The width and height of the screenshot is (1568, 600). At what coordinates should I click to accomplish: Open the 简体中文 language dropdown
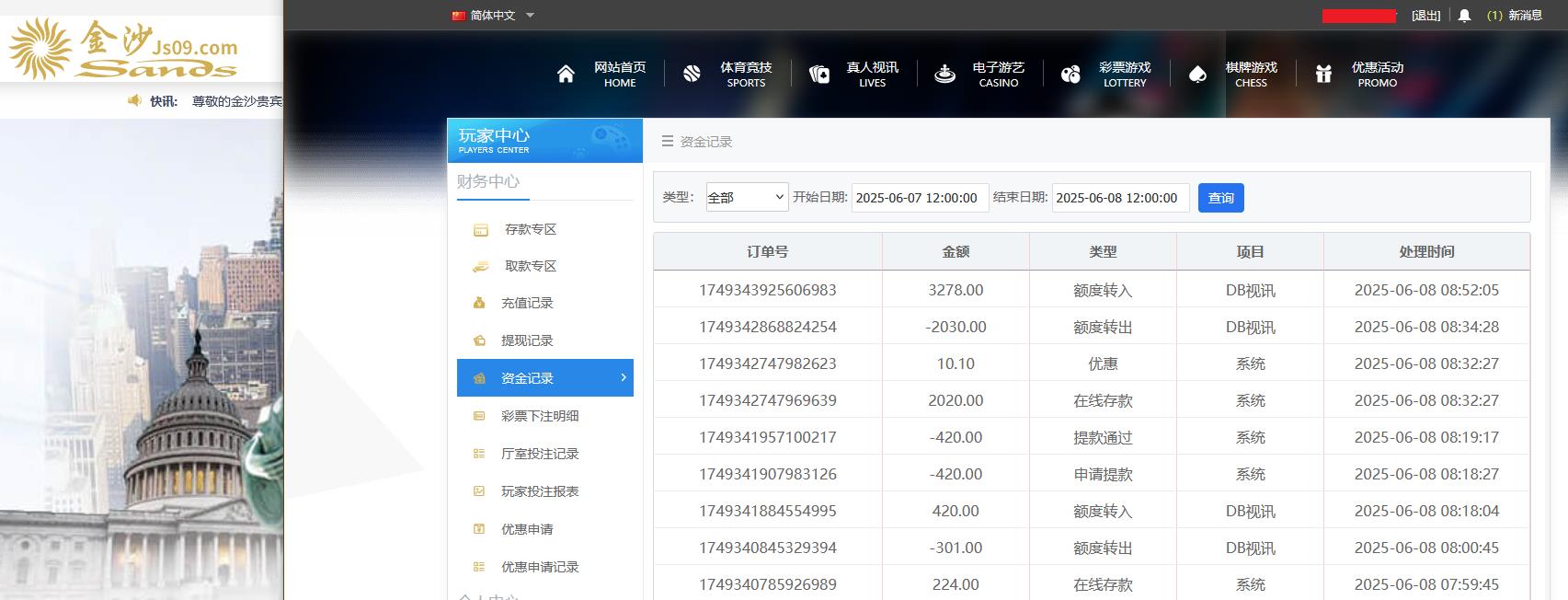(493, 16)
